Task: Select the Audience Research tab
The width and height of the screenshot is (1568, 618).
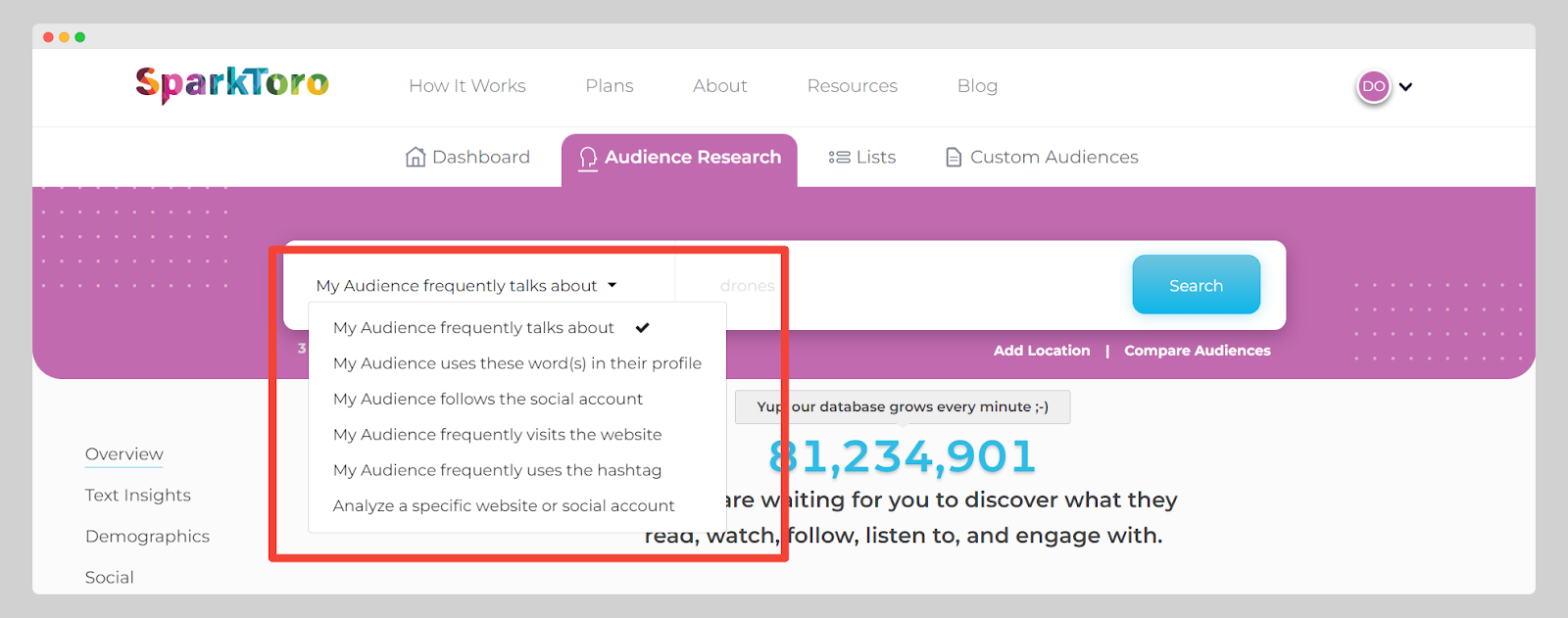Action: [679, 159]
